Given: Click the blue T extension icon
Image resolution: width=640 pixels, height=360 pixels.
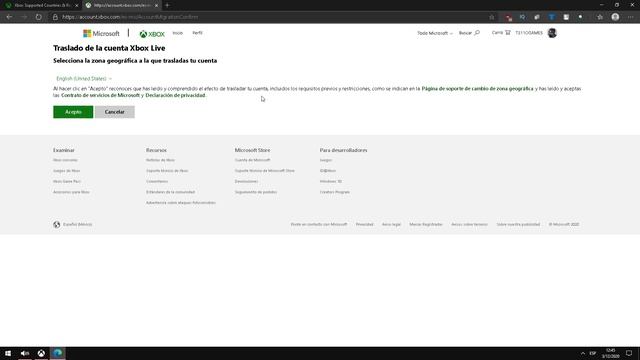Looking at the screenshot, I should pos(551,17).
